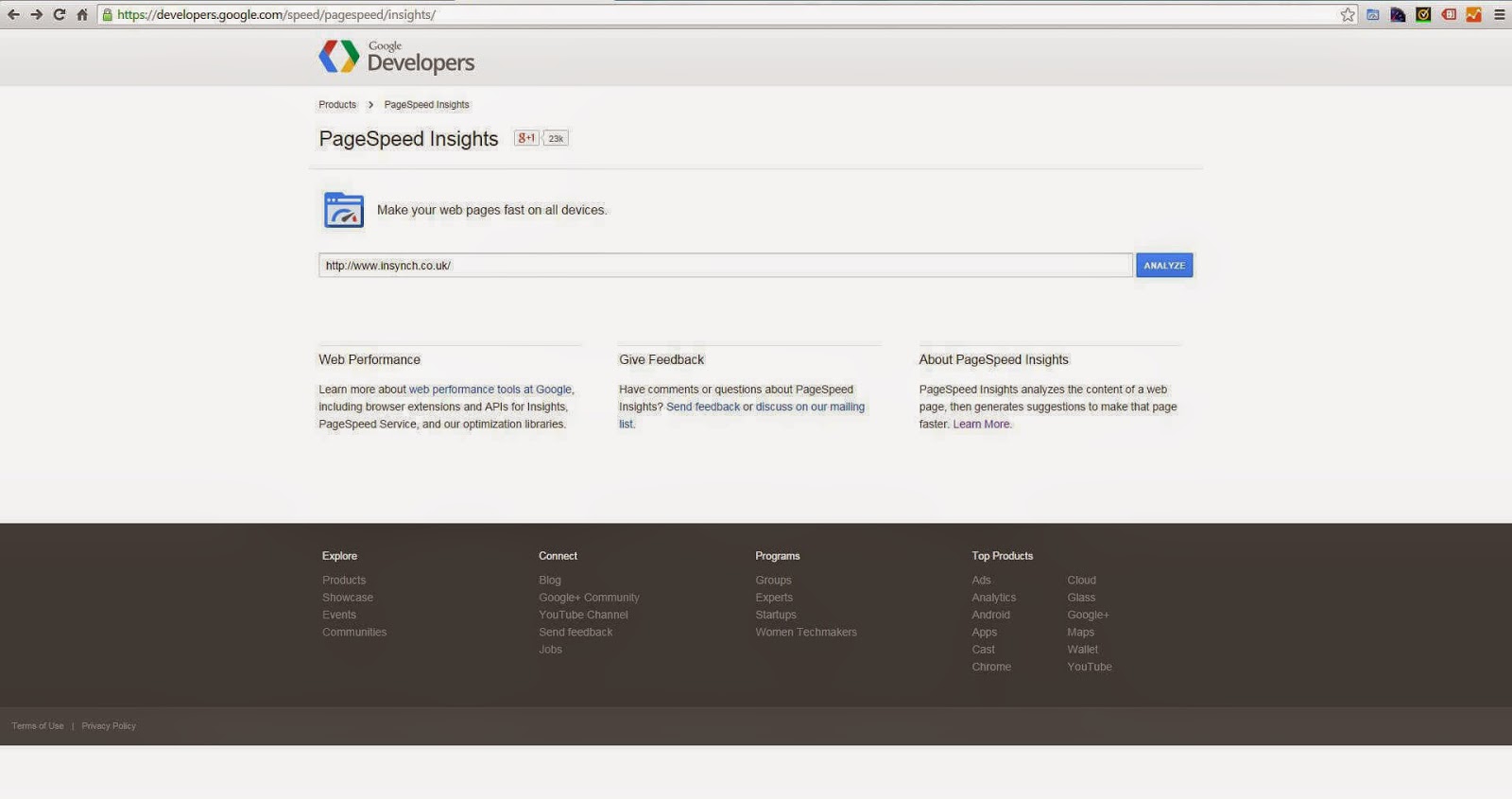
Task: Click the PageSpeed Insights speedometer icon
Action: coord(344,210)
